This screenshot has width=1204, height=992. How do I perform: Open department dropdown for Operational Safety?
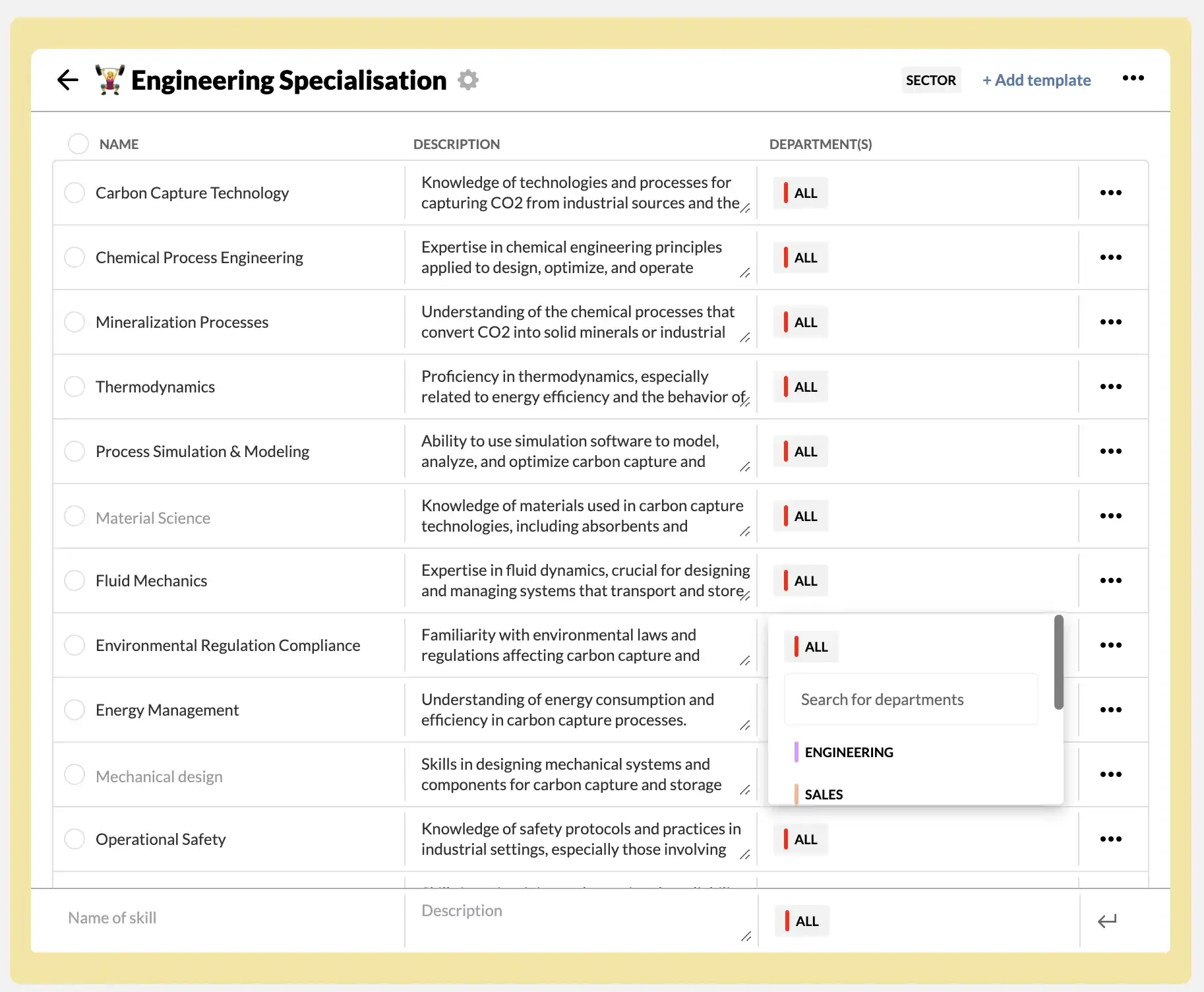(800, 839)
